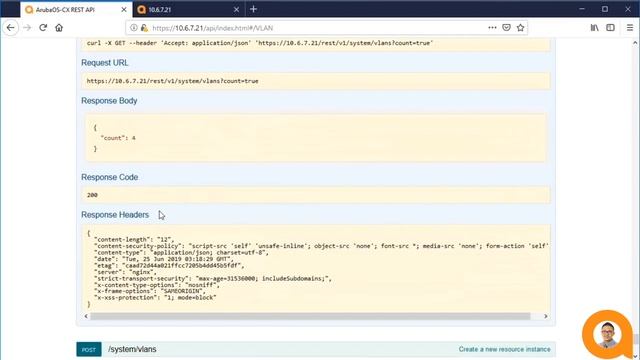Click the page vertical scrollbar up arrow
Viewport: 640px width, 360px height.
coord(635,42)
